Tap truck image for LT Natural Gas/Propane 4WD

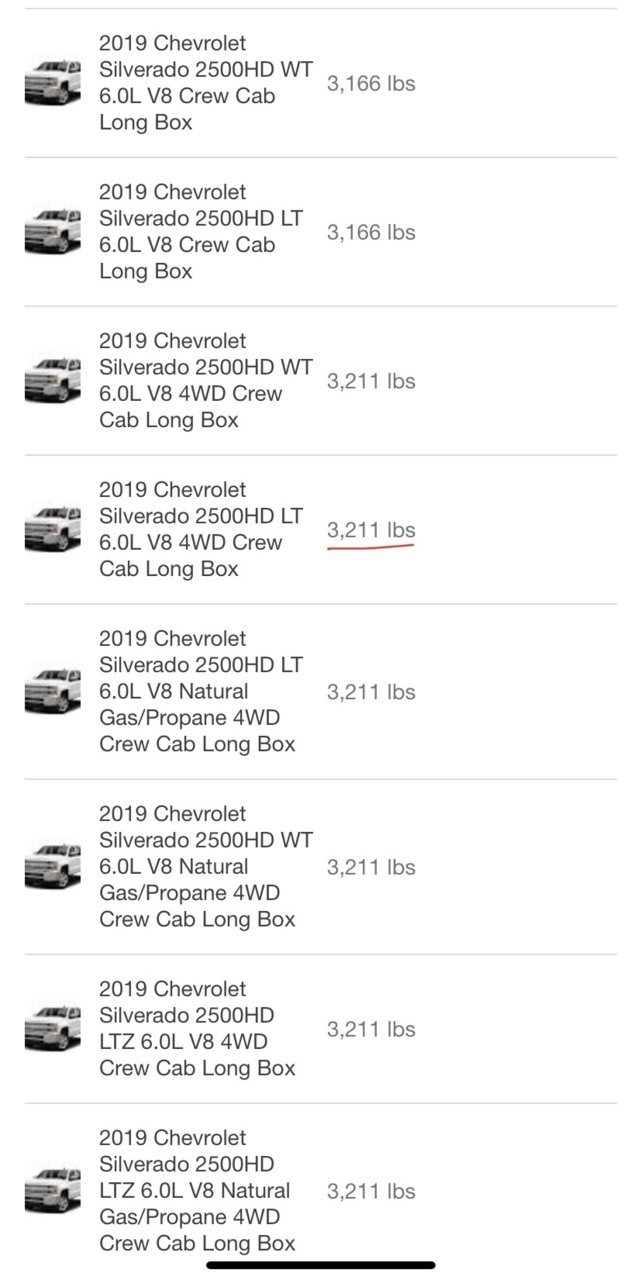[53, 692]
